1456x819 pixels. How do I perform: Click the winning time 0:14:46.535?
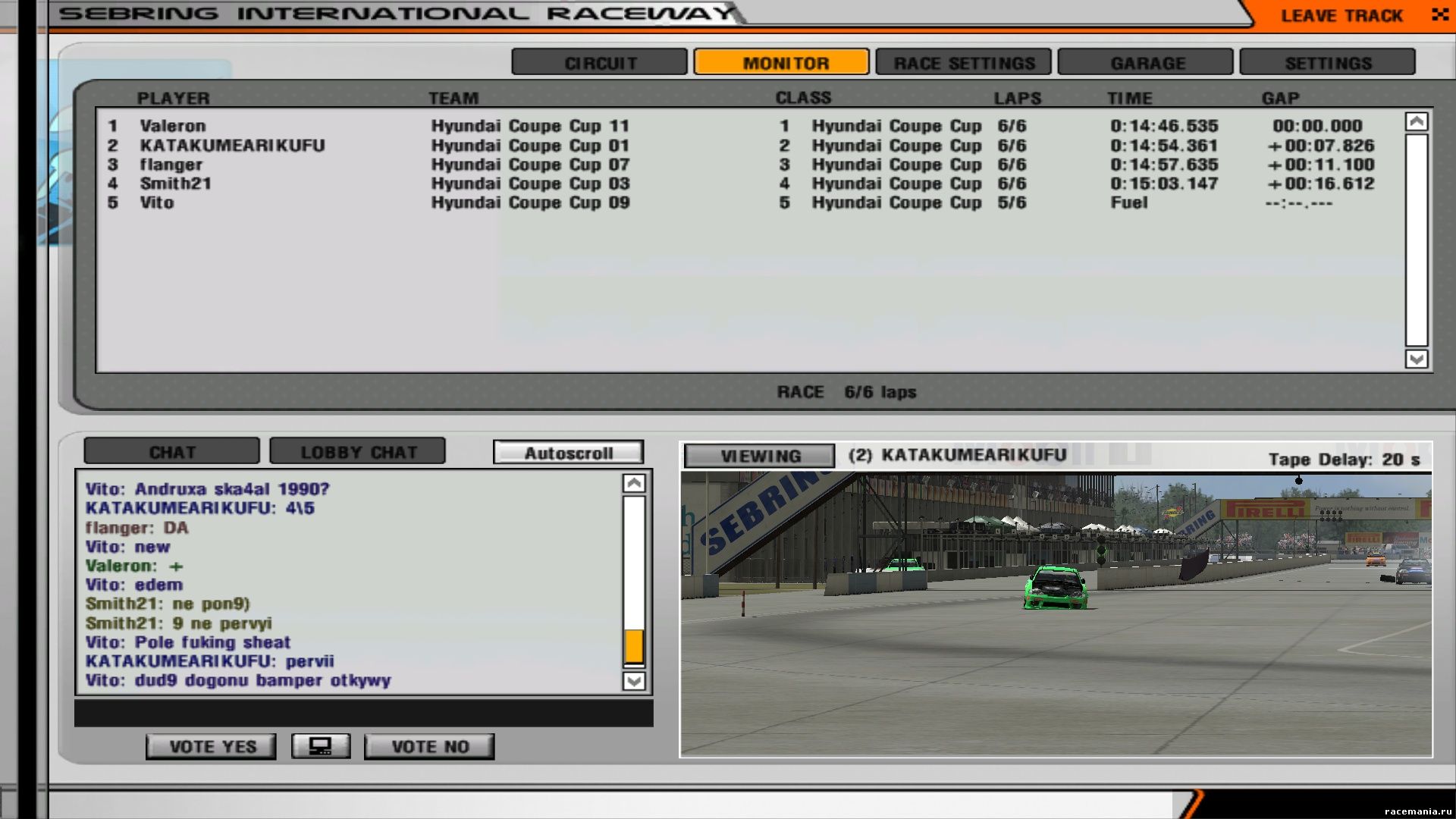click(x=1164, y=126)
